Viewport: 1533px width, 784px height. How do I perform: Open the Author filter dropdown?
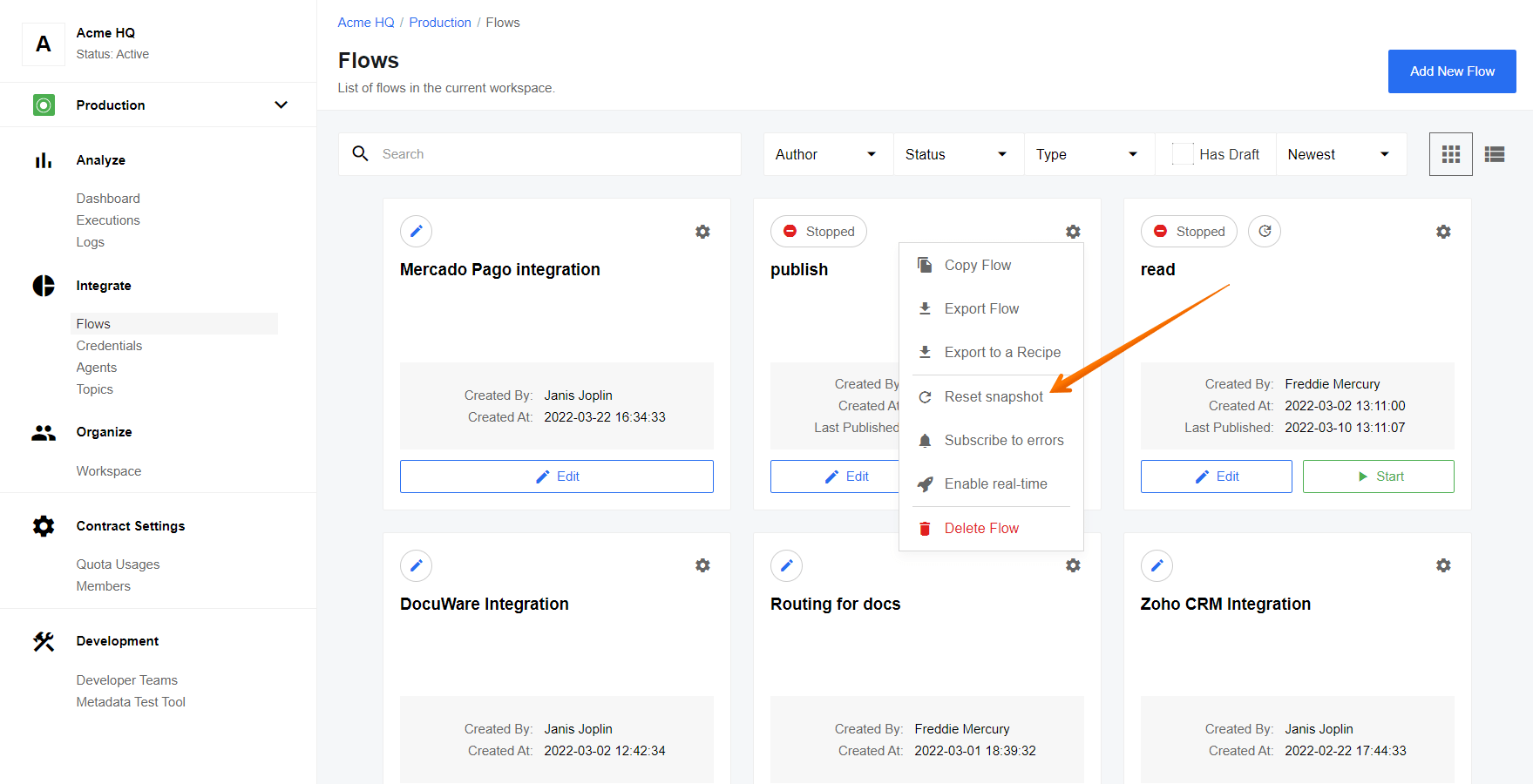pyautogui.click(x=826, y=153)
